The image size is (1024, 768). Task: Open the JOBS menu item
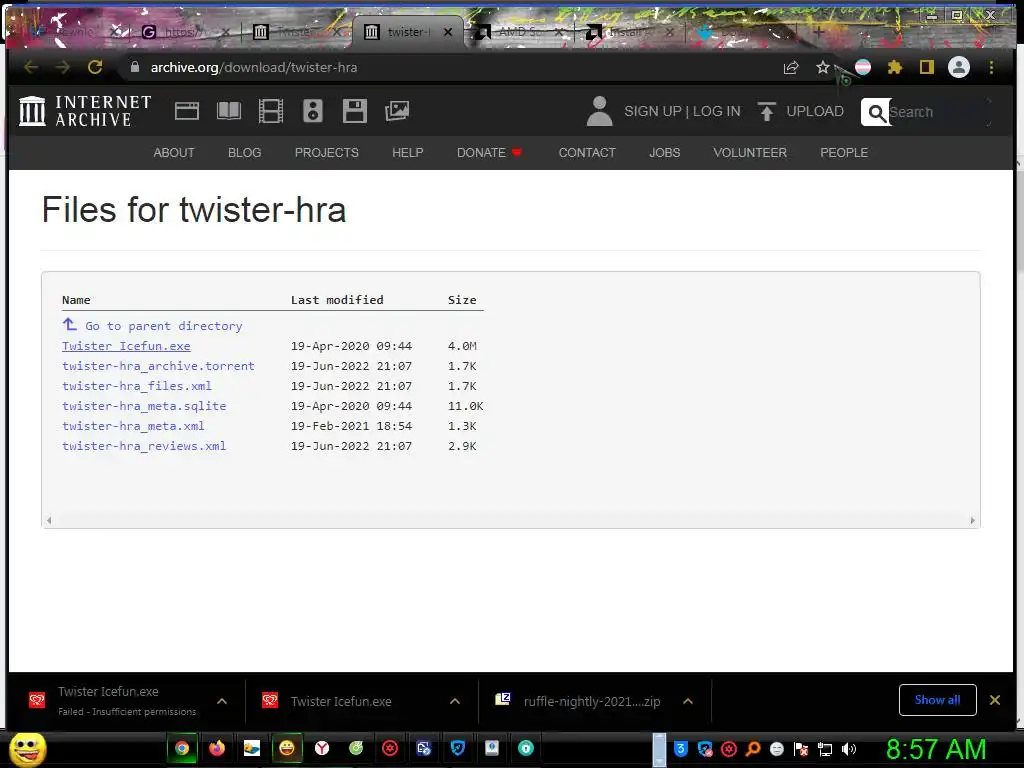pos(664,152)
